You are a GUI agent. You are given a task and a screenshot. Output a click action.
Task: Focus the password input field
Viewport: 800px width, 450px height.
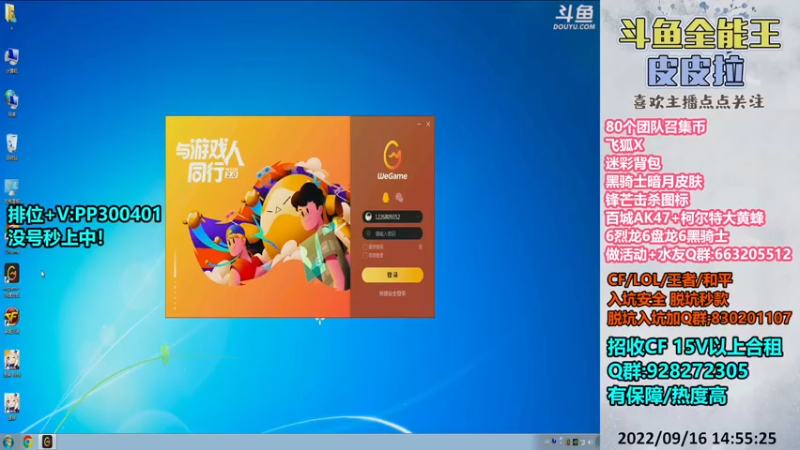tap(392, 234)
